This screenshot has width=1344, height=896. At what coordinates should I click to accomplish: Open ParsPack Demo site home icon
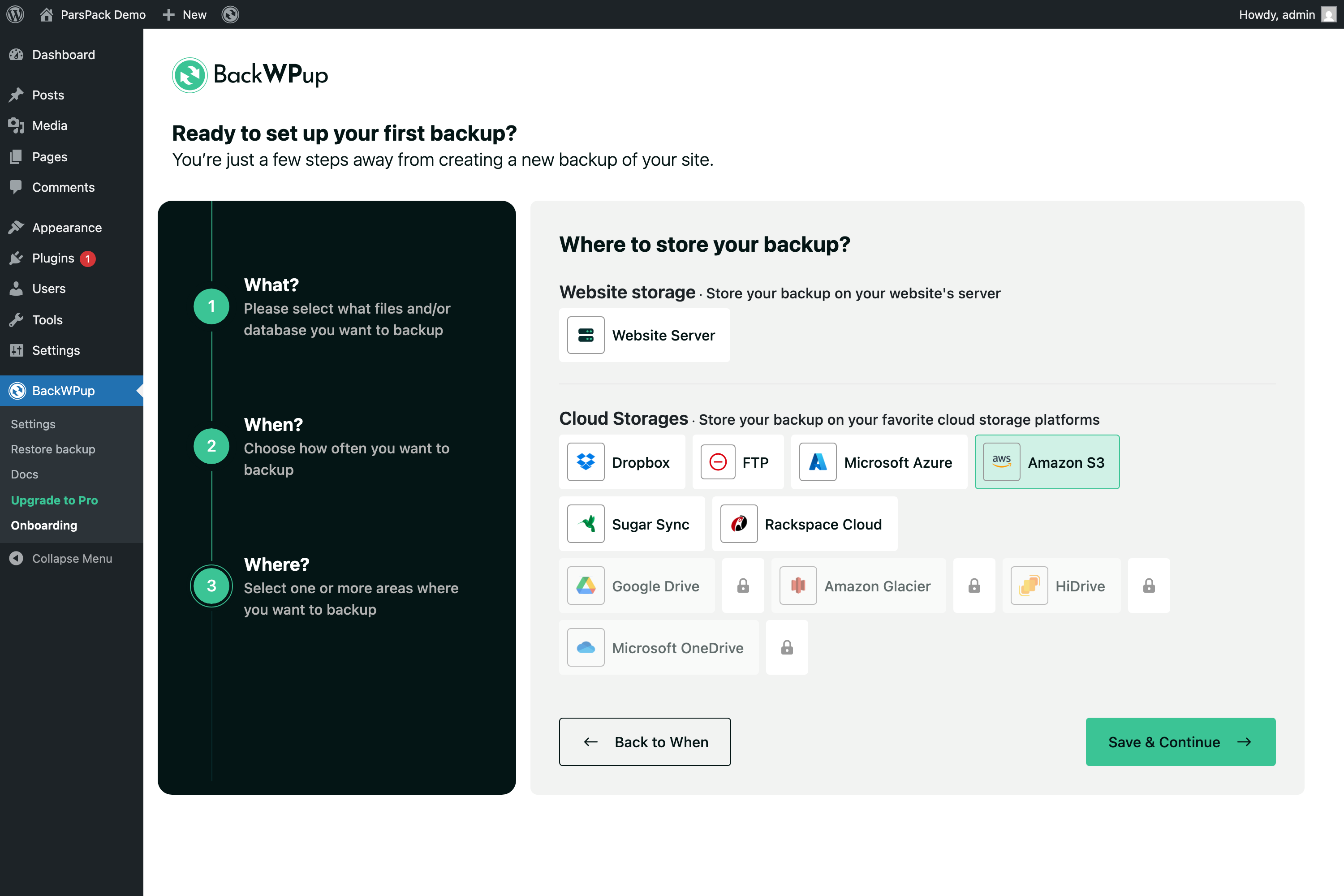[46, 14]
